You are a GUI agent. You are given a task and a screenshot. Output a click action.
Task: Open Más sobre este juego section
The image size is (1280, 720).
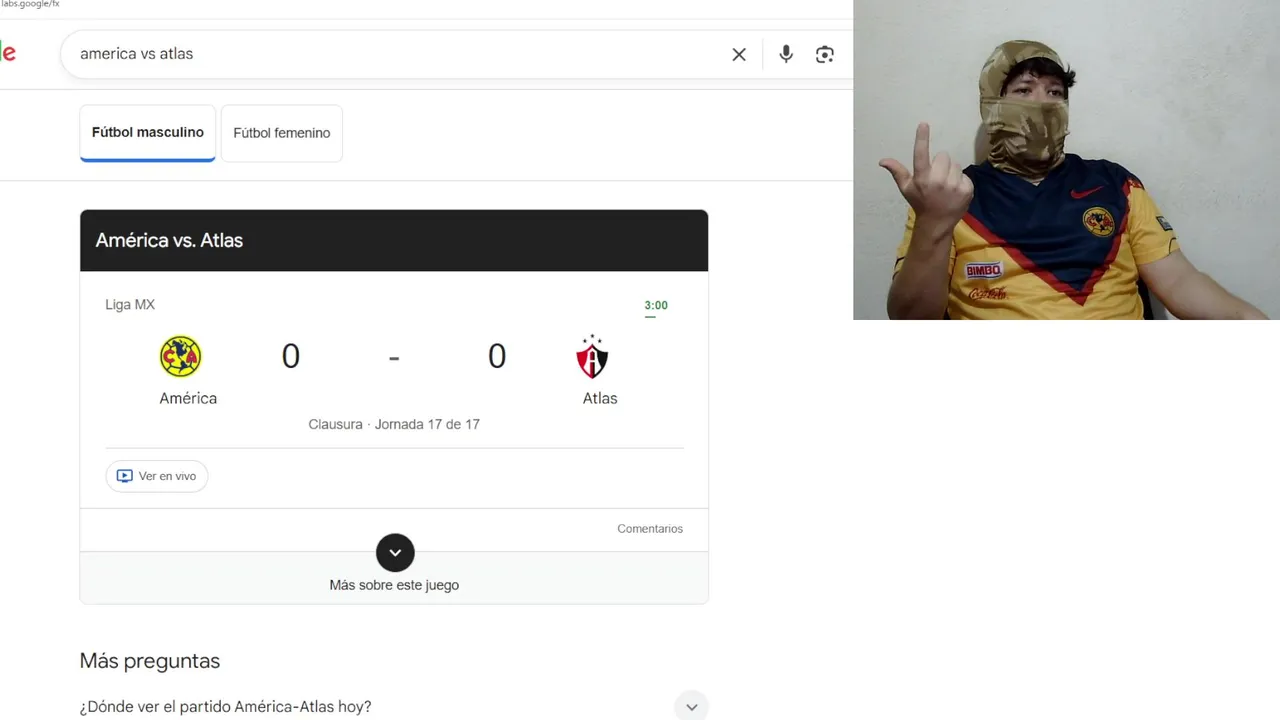point(394,585)
